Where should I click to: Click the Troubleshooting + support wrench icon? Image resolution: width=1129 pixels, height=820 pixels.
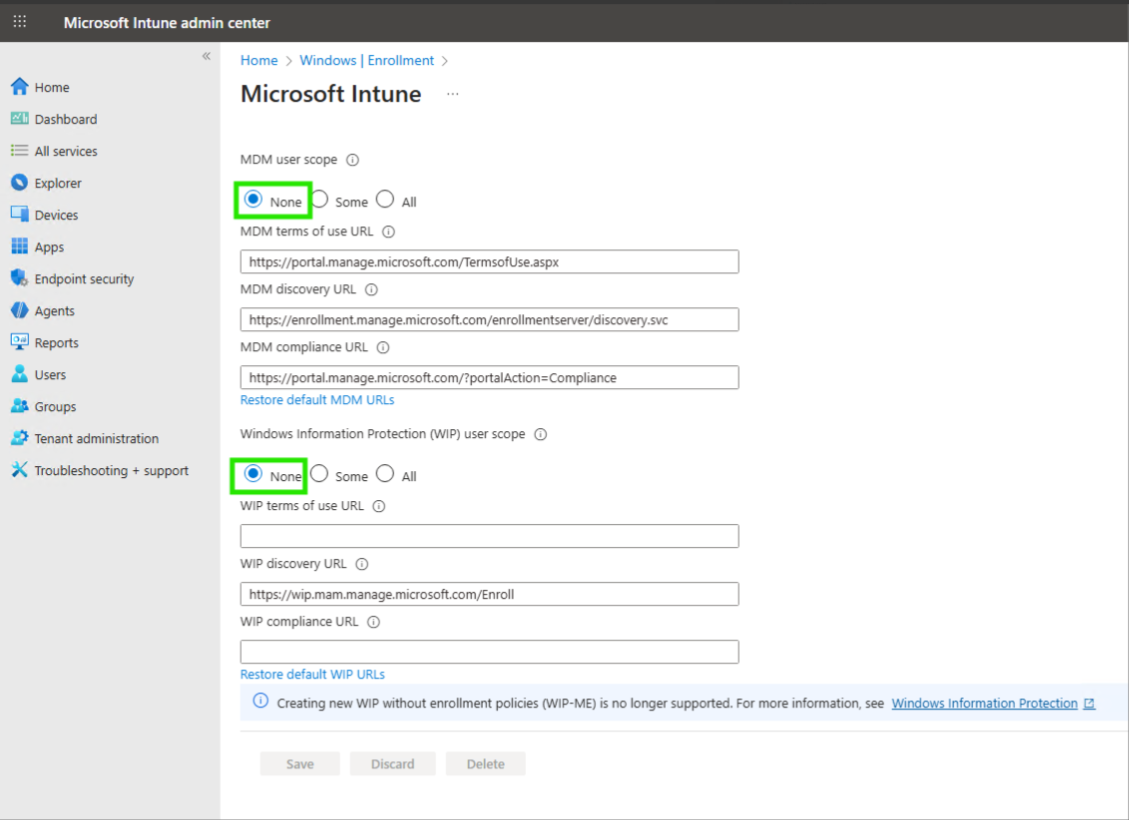(19, 470)
